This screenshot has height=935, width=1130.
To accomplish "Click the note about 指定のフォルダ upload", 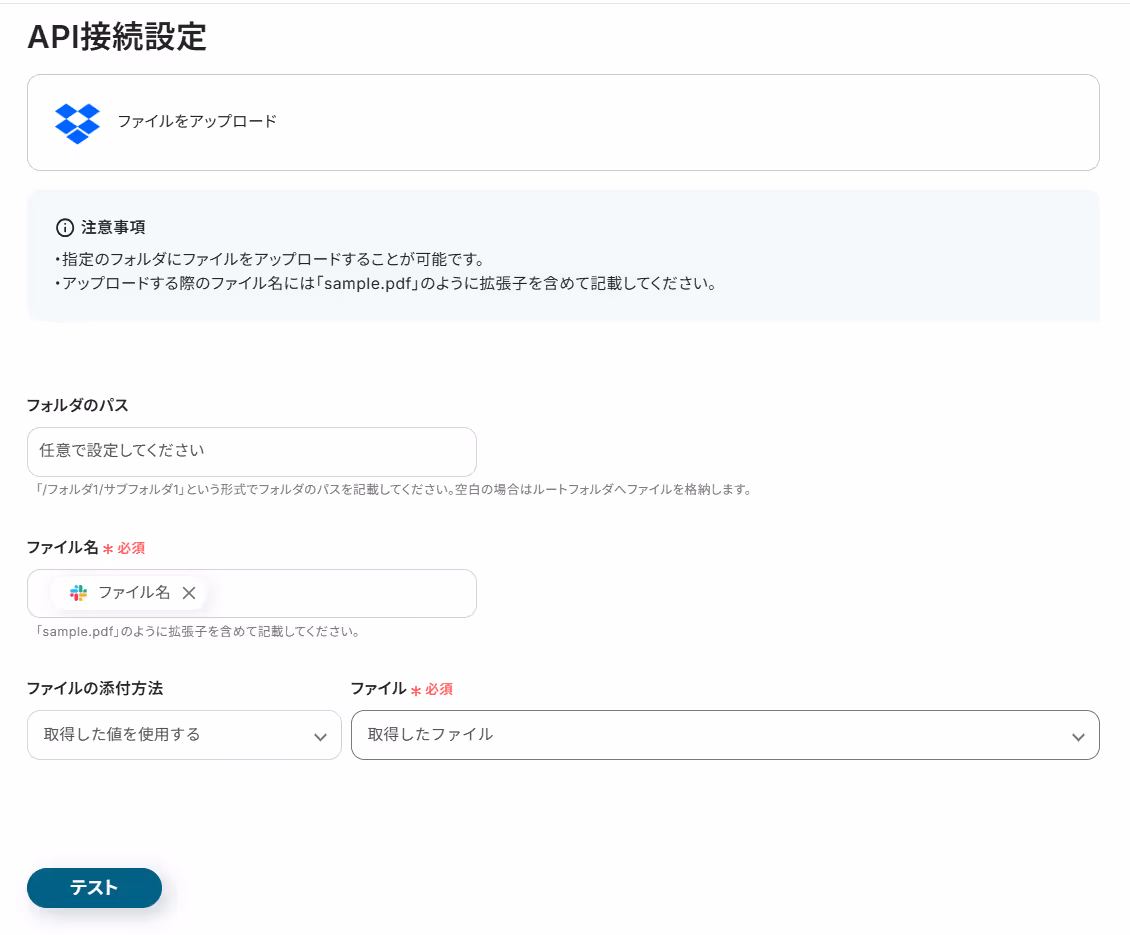I will tap(271, 260).
